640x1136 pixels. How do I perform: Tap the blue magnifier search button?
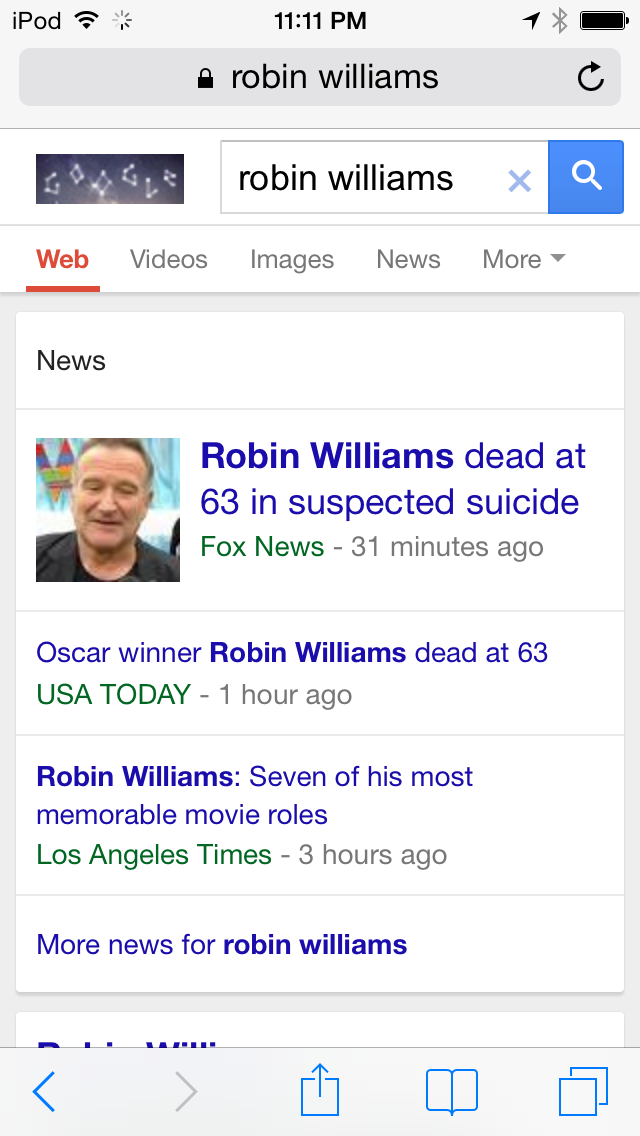coord(586,177)
